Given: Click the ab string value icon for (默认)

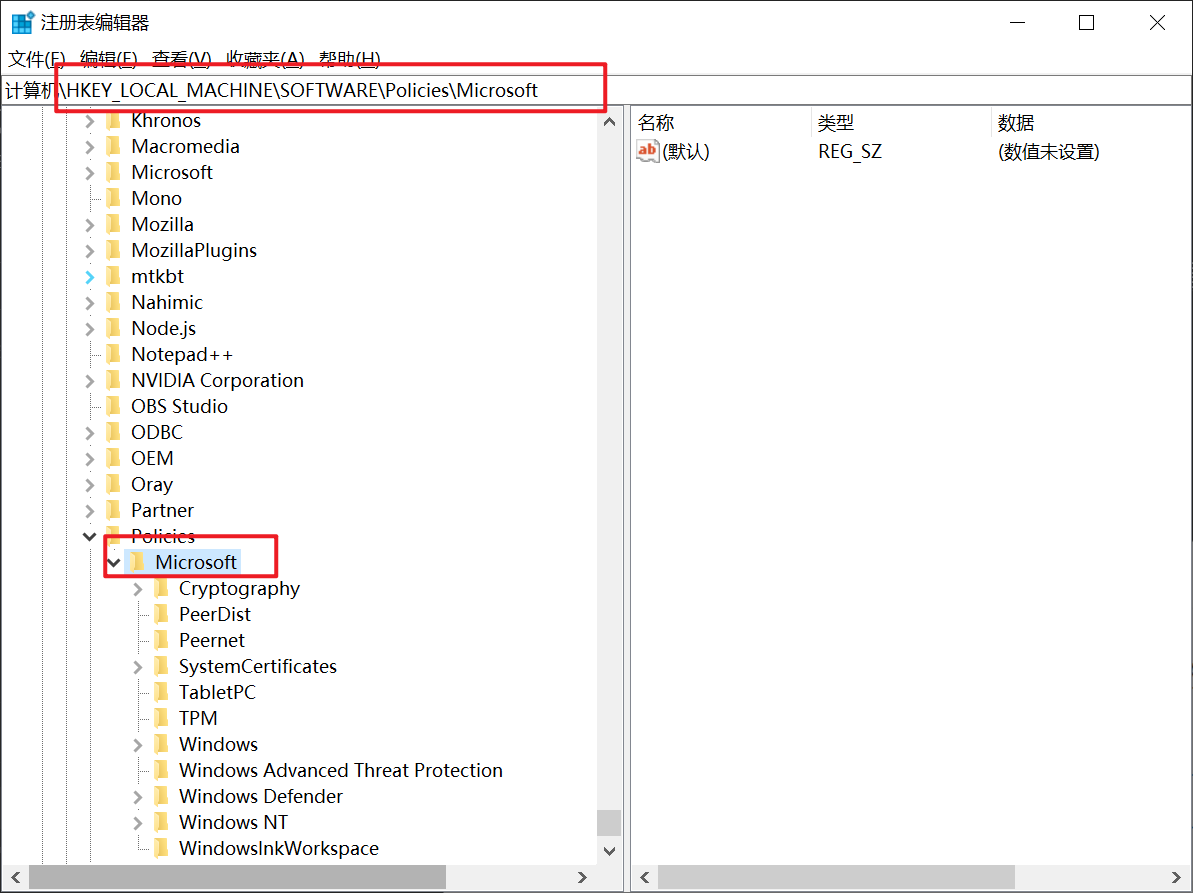Looking at the screenshot, I should coord(647,151).
